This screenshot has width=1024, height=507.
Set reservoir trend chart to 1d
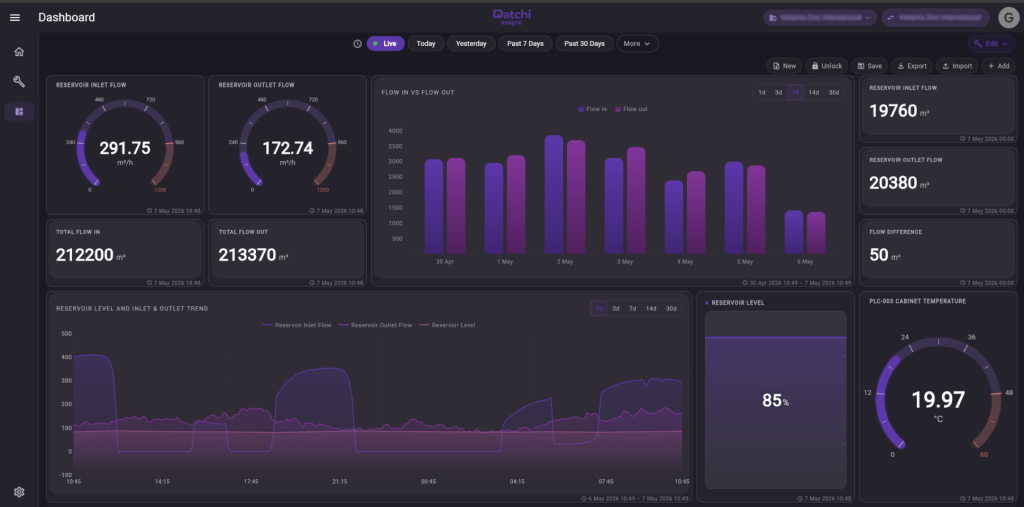pyautogui.click(x=599, y=308)
